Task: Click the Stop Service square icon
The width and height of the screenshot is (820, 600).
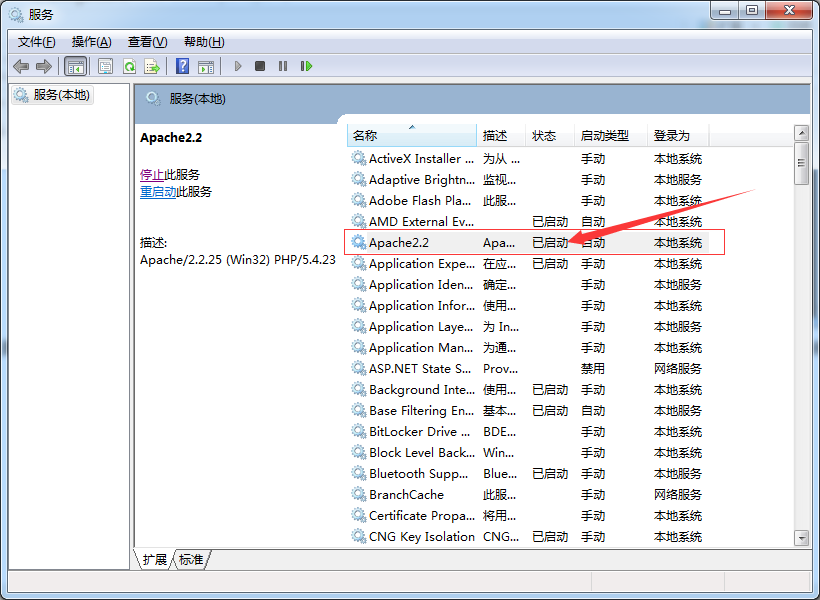Action: 260,66
